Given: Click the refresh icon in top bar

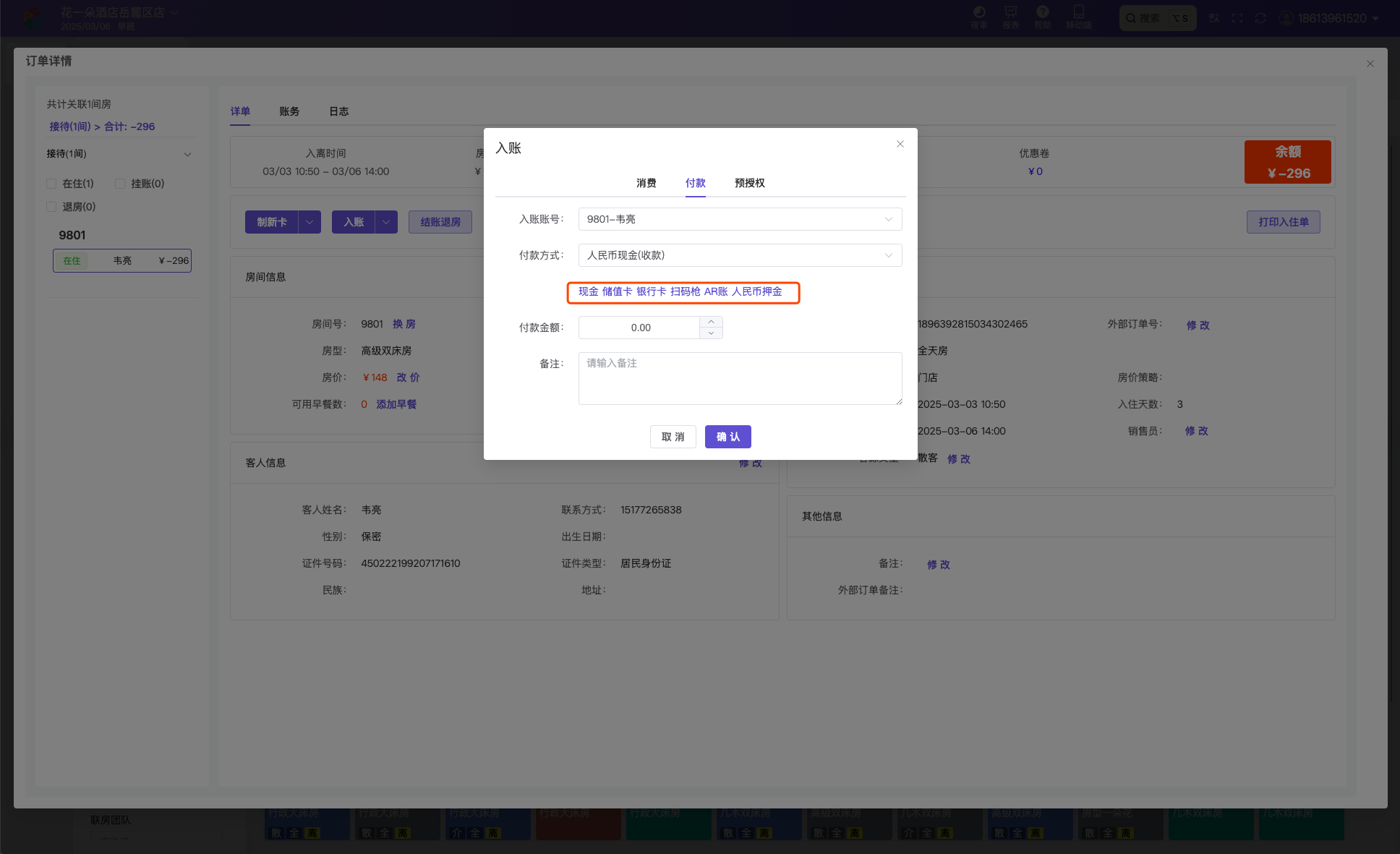Looking at the screenshot, I should coord(1260,18).
